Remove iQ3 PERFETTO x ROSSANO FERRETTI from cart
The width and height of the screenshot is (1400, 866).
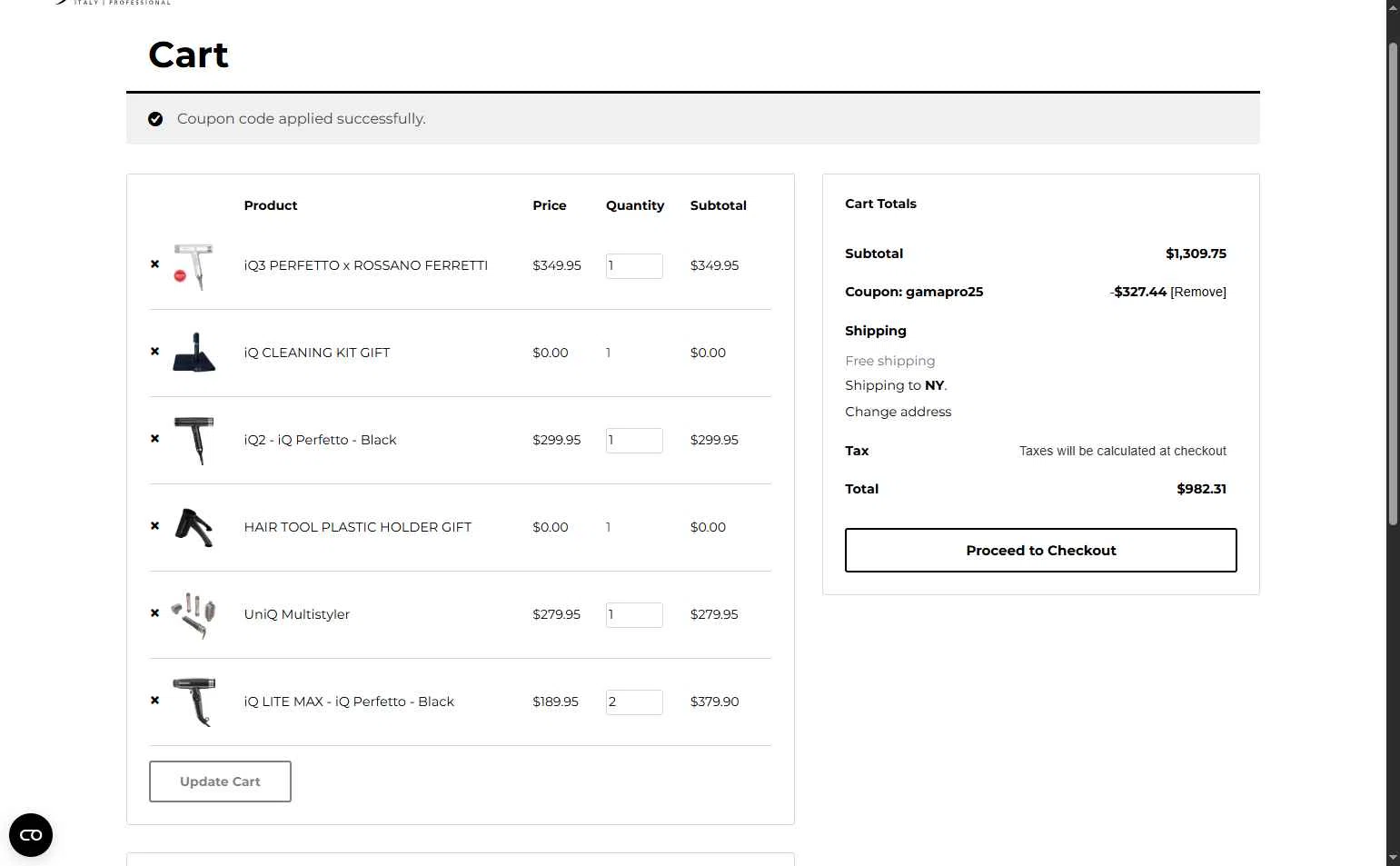coord(154,264)
